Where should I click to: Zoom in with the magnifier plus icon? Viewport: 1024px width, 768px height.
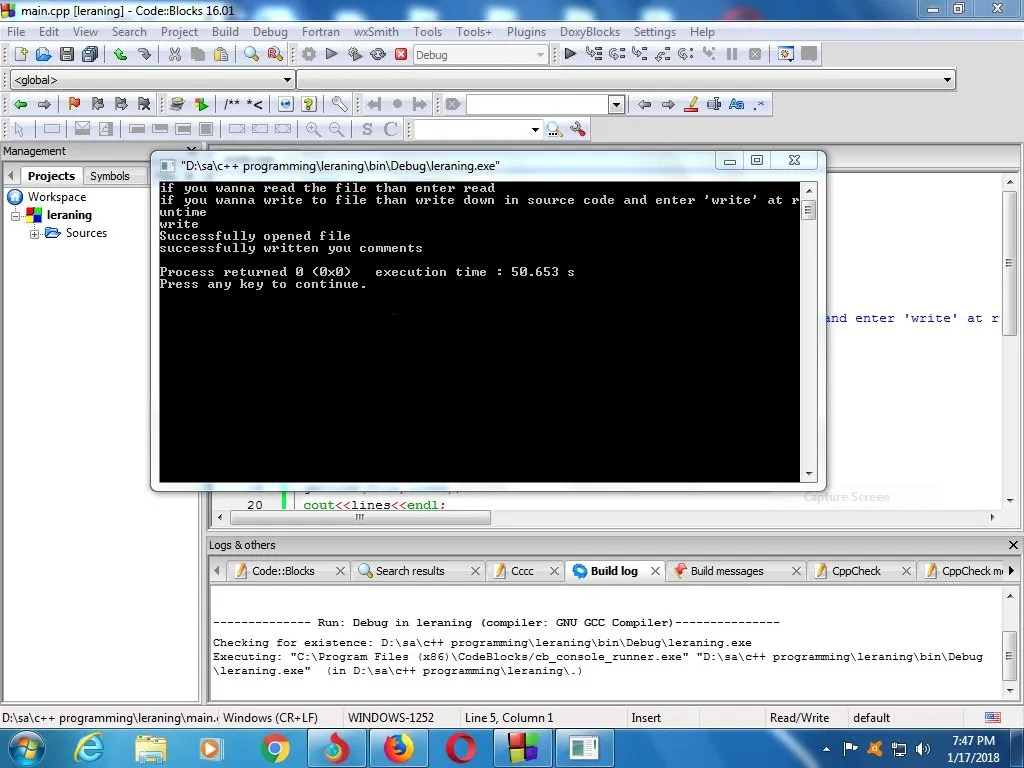tap(313, 129)
